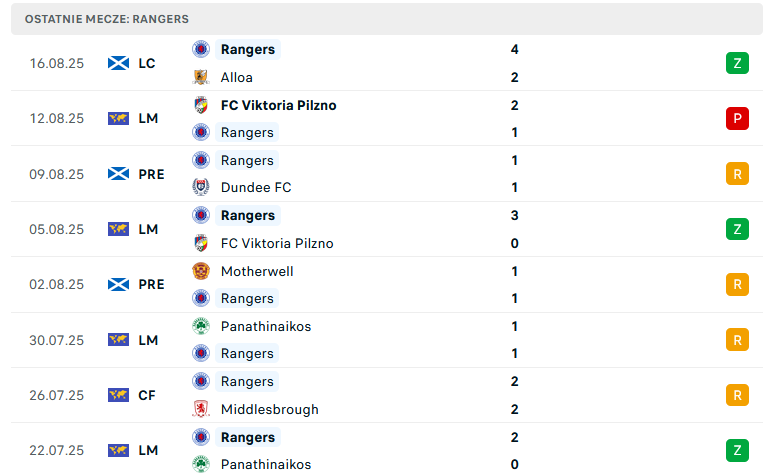771x473 pixels.
Task: Click the Scotland flag beside LC
Action: (x=119, y=63)
